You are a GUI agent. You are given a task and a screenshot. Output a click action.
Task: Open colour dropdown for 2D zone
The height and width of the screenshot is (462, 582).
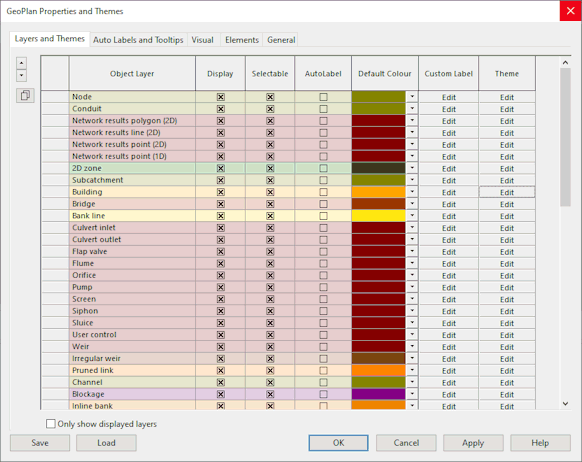pos(412,168)
